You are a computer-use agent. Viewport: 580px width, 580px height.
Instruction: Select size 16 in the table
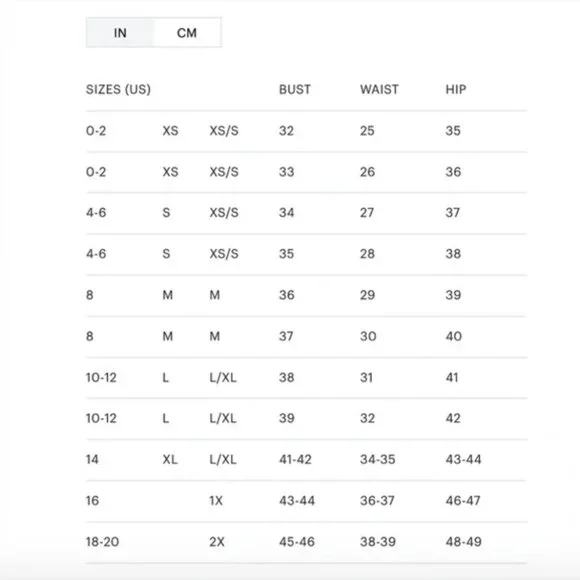(x=92, y=501)
